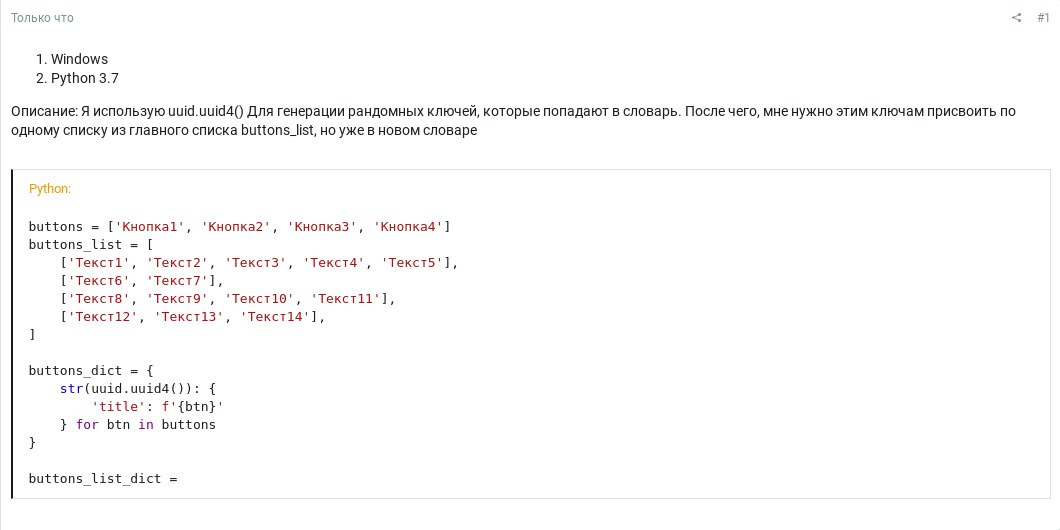Place cursor on 'Кнопка4' string in code
The image size is (1060, 530).
(412, 226)
